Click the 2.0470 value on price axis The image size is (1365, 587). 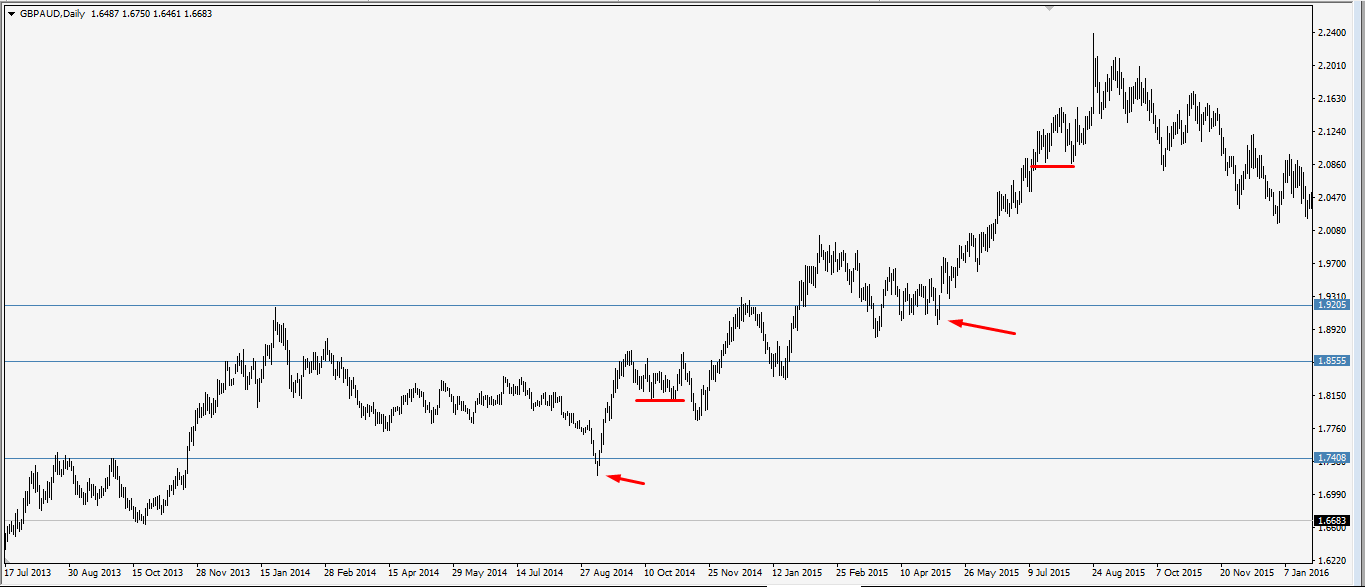pyautogui.click(x=1331, y=197)
